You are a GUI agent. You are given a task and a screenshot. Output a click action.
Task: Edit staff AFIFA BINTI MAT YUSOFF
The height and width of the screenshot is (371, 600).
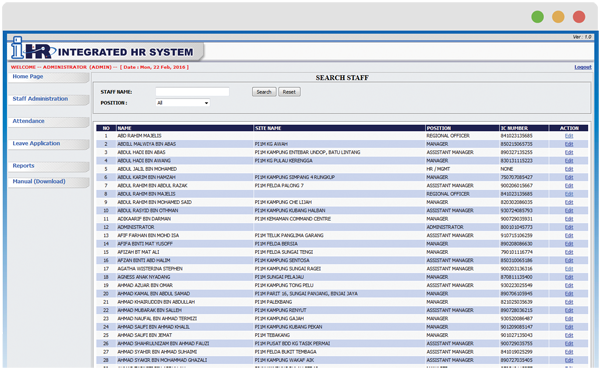coord(569,244)
